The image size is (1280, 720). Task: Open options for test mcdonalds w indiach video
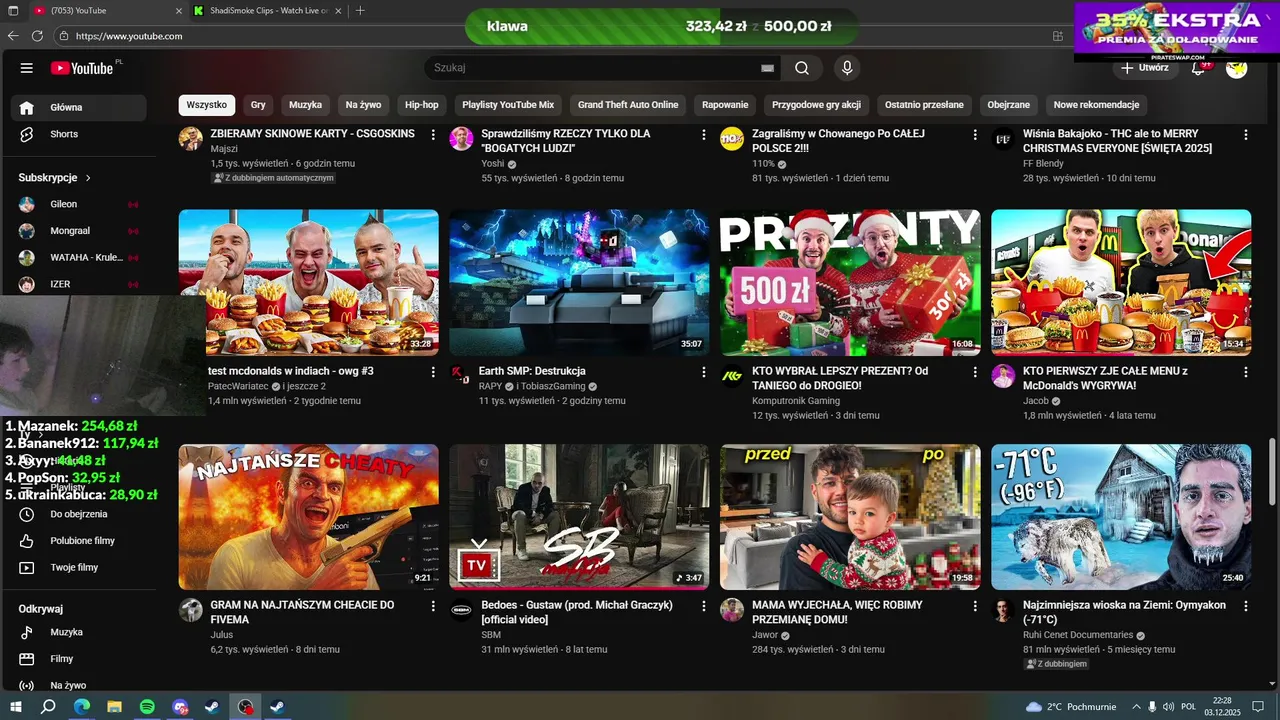[x=433, y=372]
